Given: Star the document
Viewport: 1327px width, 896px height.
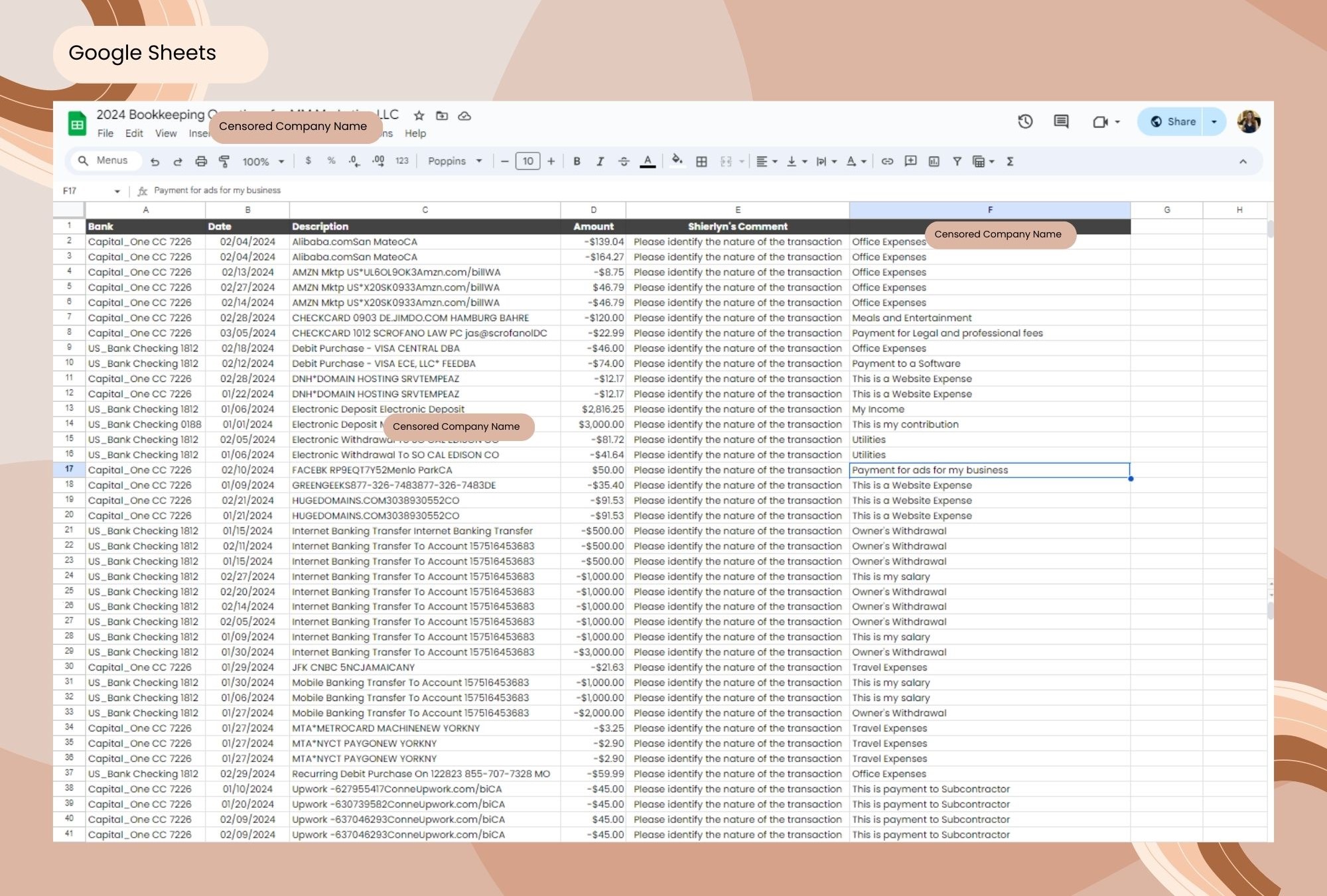Looking at the screenshot, I should pyautogui.click(x=419, y=116).
